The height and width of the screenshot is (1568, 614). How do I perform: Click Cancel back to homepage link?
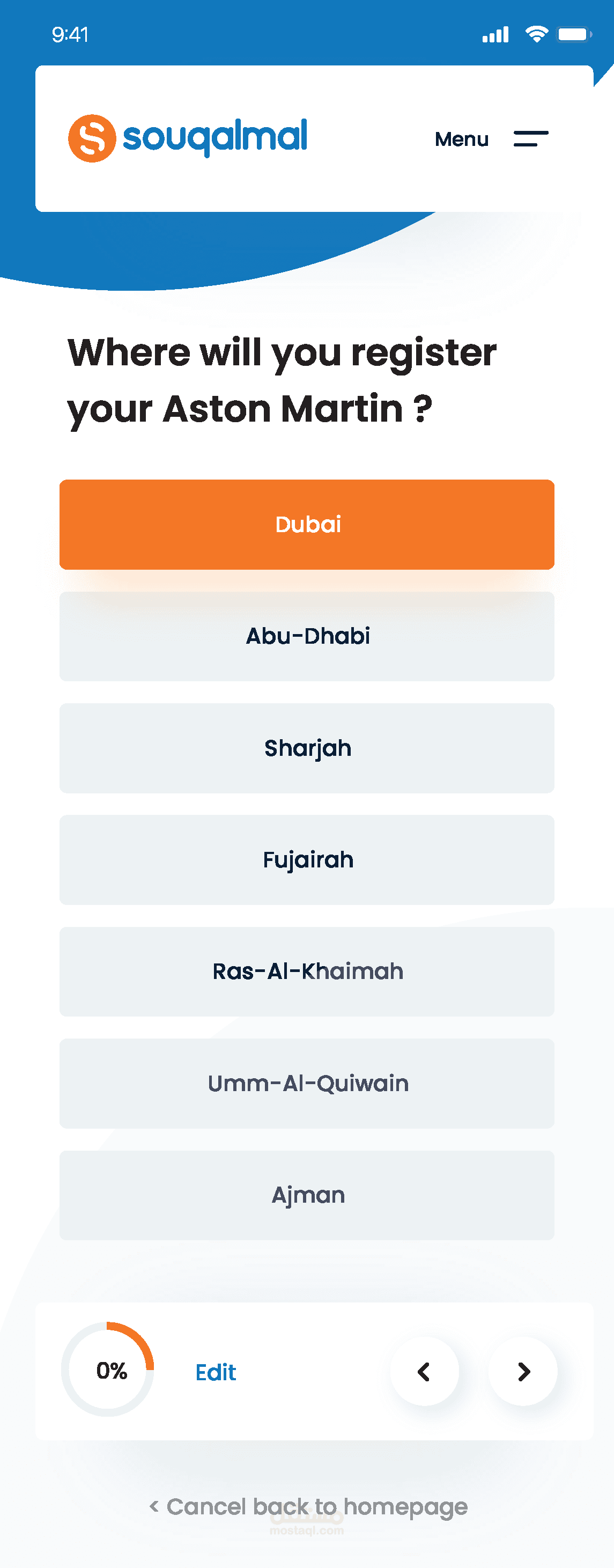pos(308,1506)
